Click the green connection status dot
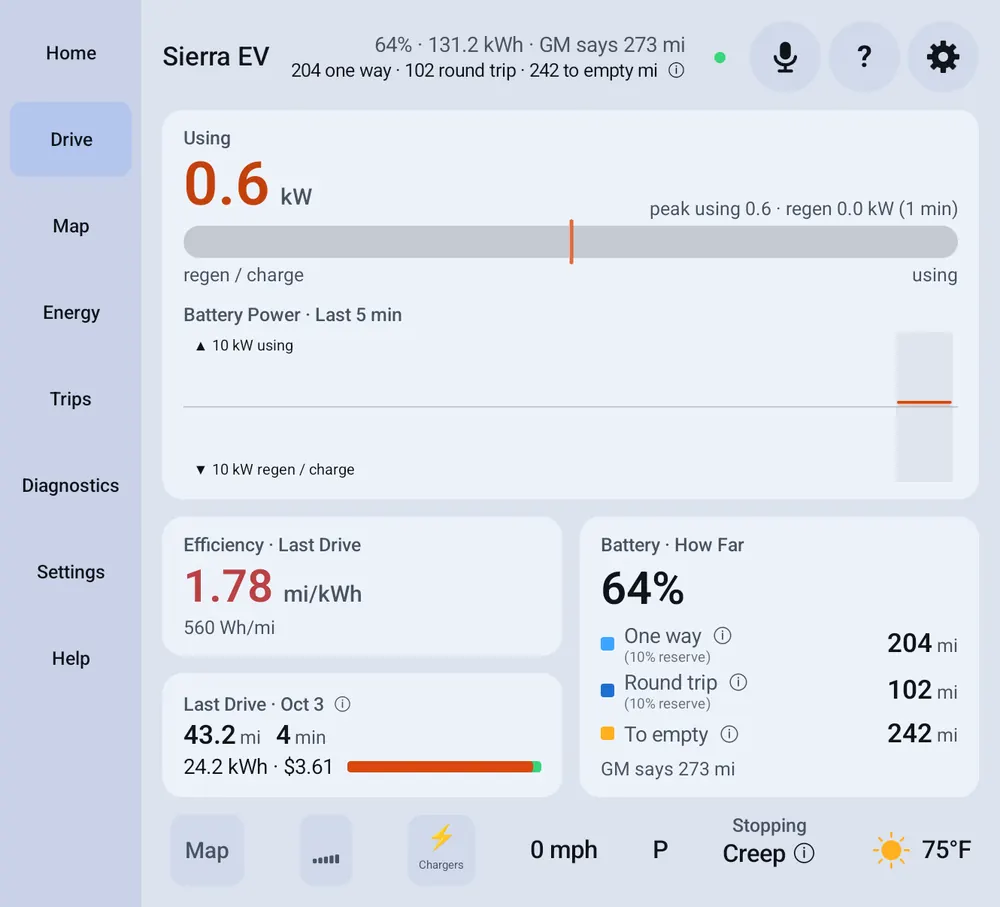The image size is (1000, 907). (720, 58)
